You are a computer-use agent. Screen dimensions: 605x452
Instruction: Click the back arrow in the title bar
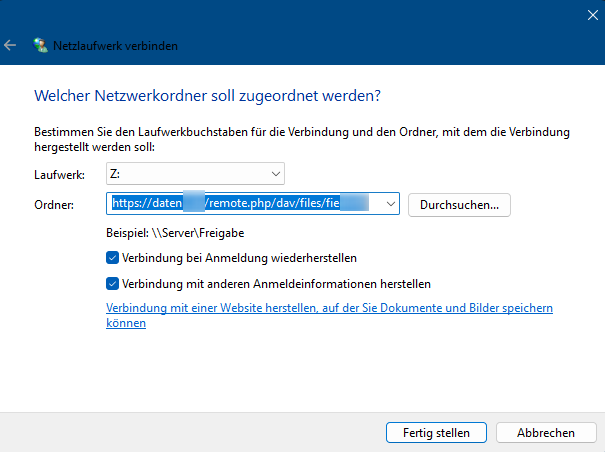(x=10, y=45)
